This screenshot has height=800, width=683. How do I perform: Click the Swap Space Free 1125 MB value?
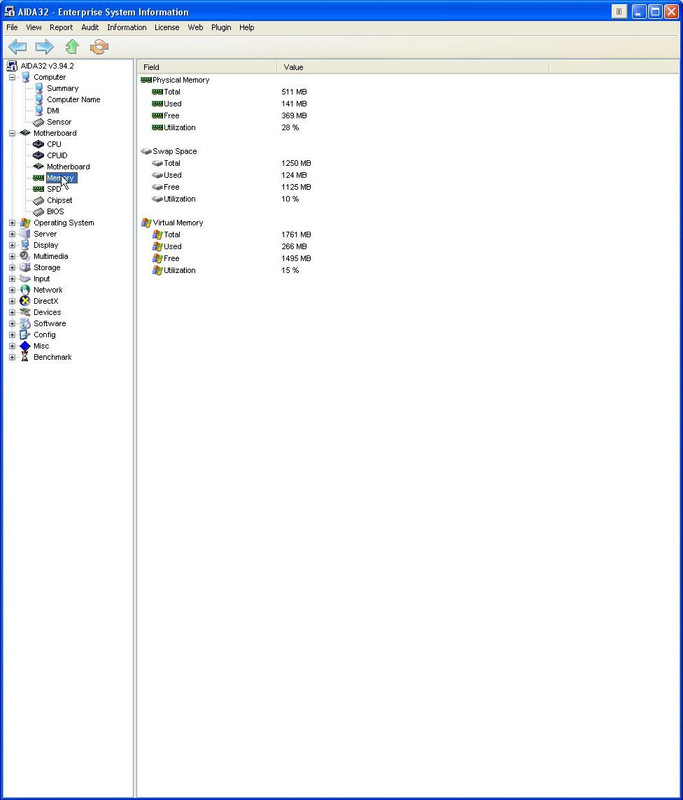click(x=296, y=187)
